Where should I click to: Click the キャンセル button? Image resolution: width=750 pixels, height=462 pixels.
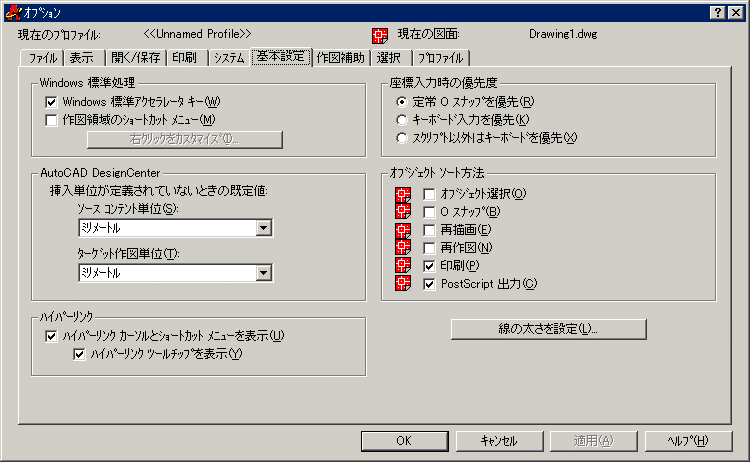click(498, 441)
